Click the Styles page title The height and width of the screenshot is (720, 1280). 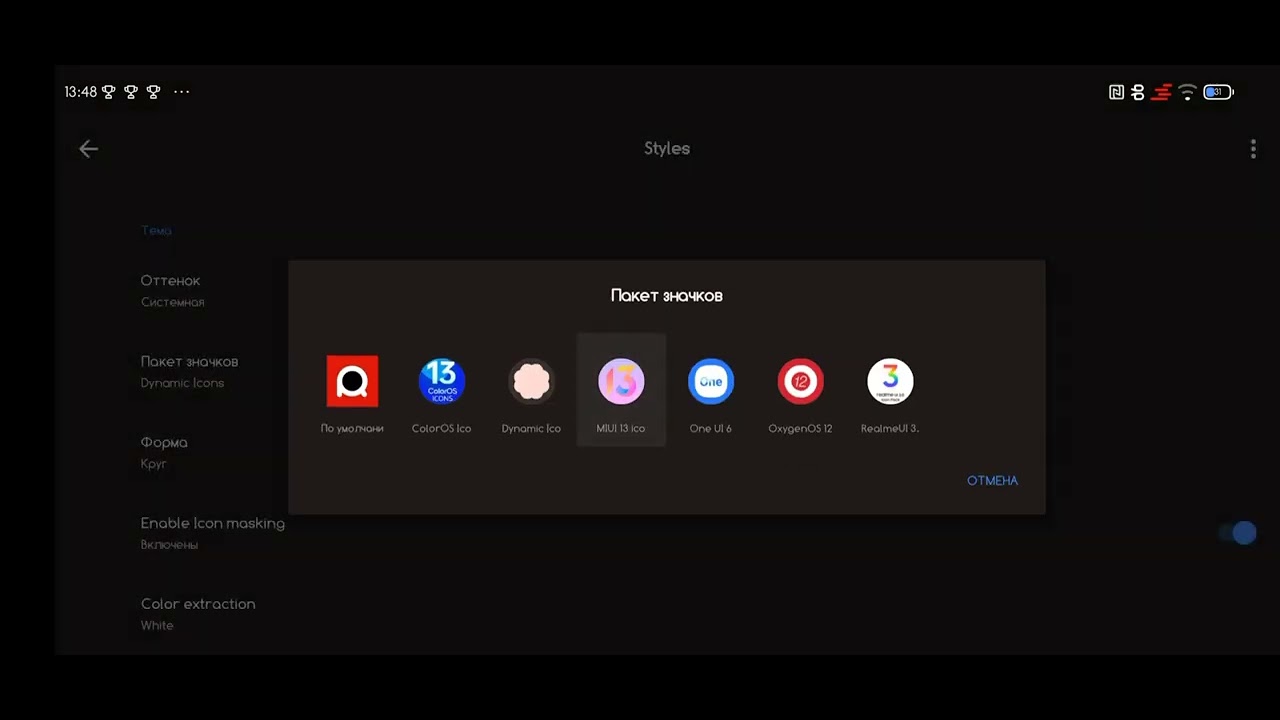coord(667,148)
